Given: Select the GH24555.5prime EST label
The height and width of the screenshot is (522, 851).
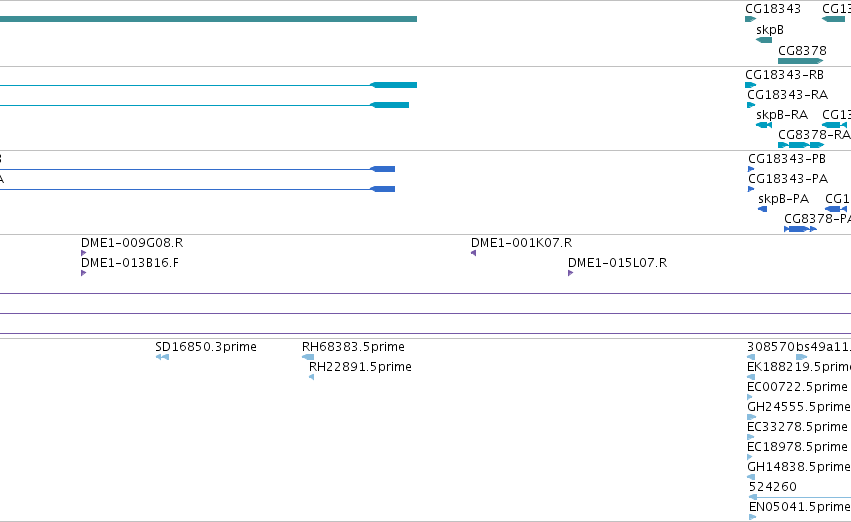Looking at the screenshot, I should tap(799, 406).
